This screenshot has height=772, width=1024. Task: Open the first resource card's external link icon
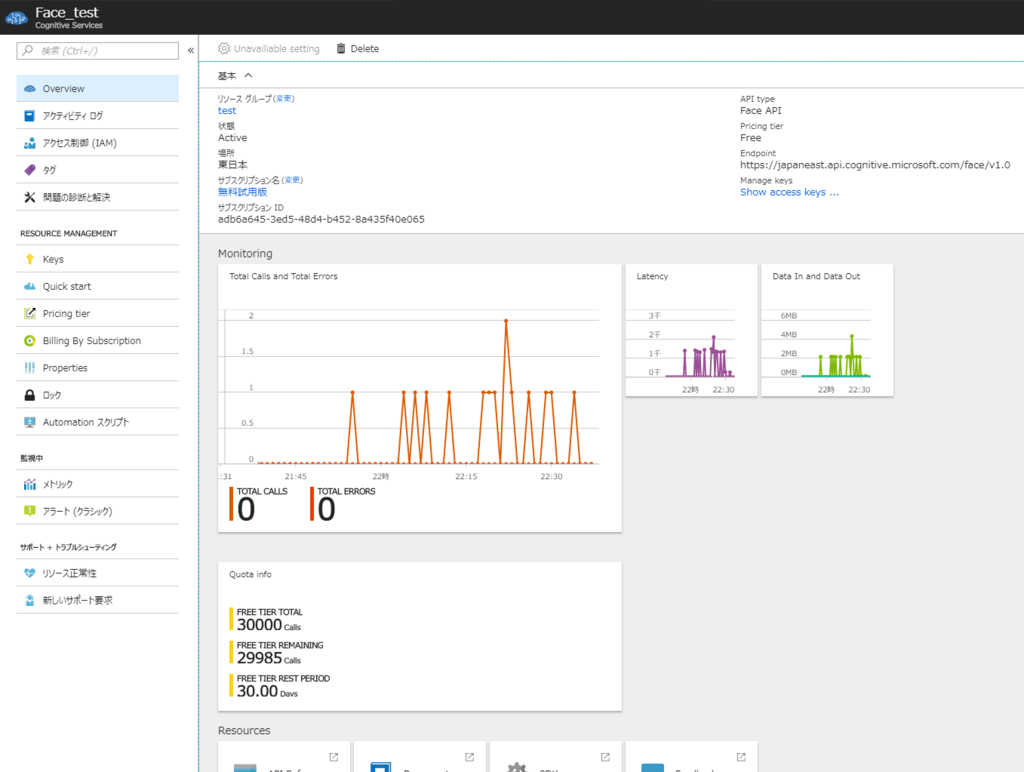[334, 757]
